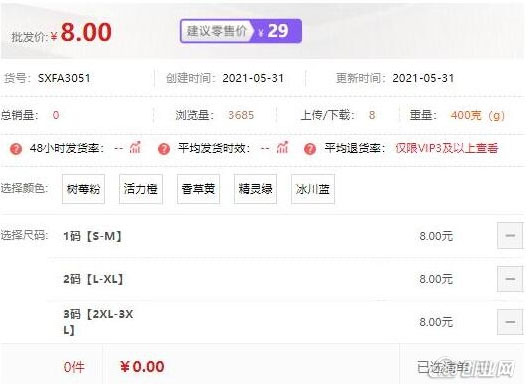Viewport: 530px width, 384px height.
Task: Select the 1码 S-M size row
Action: 286,236
